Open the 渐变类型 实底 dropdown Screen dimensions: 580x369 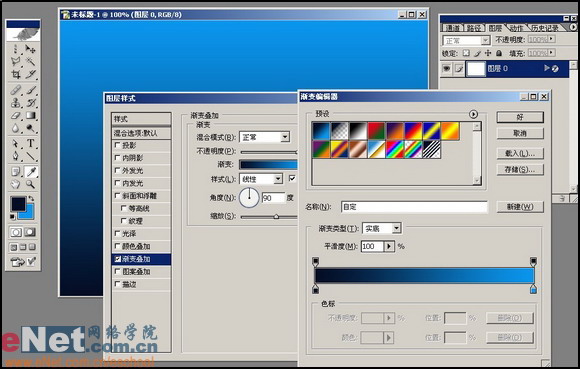[x=396, y=228]
